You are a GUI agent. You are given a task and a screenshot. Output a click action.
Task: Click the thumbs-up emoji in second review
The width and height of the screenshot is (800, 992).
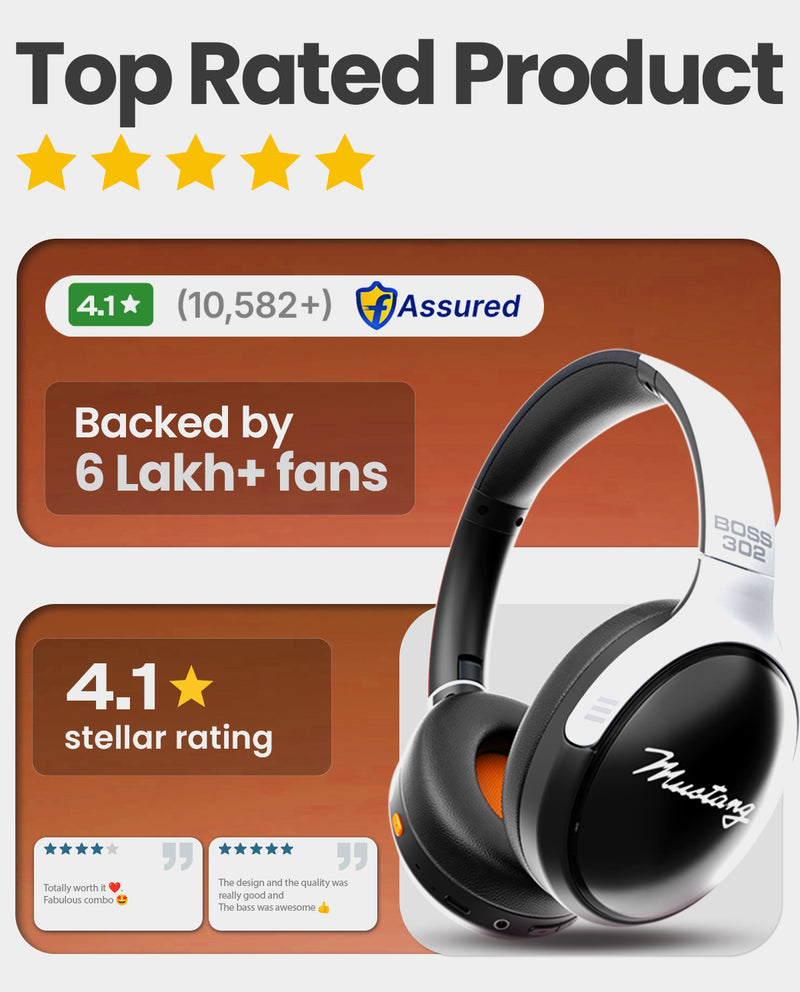coord(324,908)
